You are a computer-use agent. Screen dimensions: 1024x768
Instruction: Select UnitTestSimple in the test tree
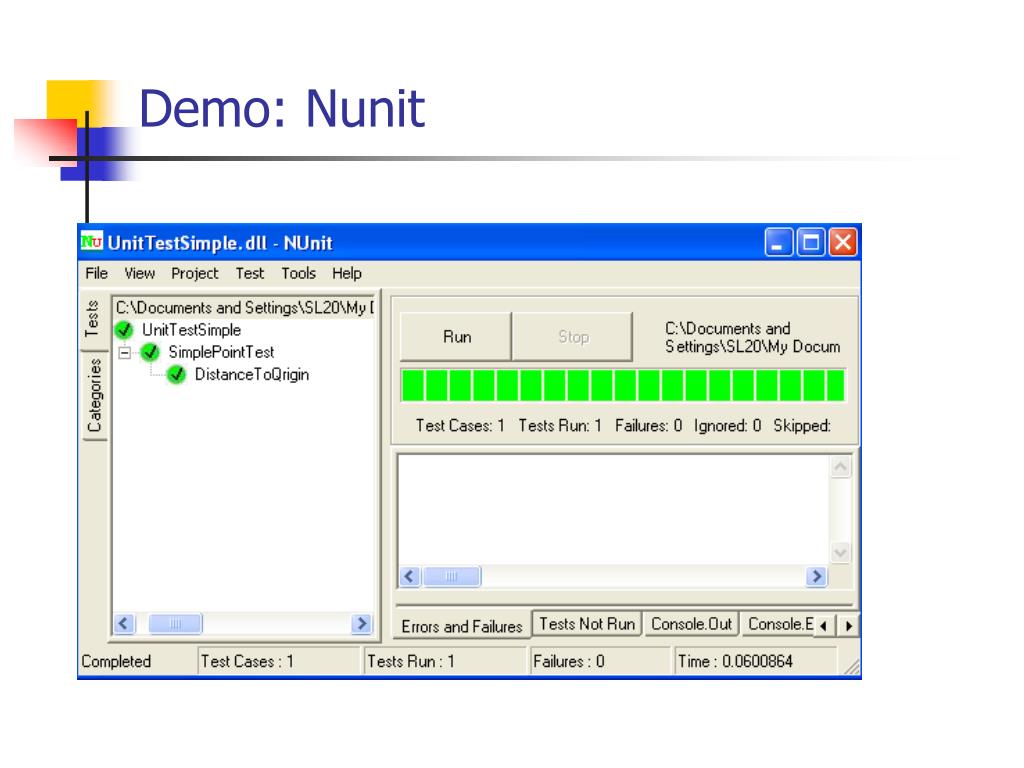pyautogui.click(x=191, y=330)
